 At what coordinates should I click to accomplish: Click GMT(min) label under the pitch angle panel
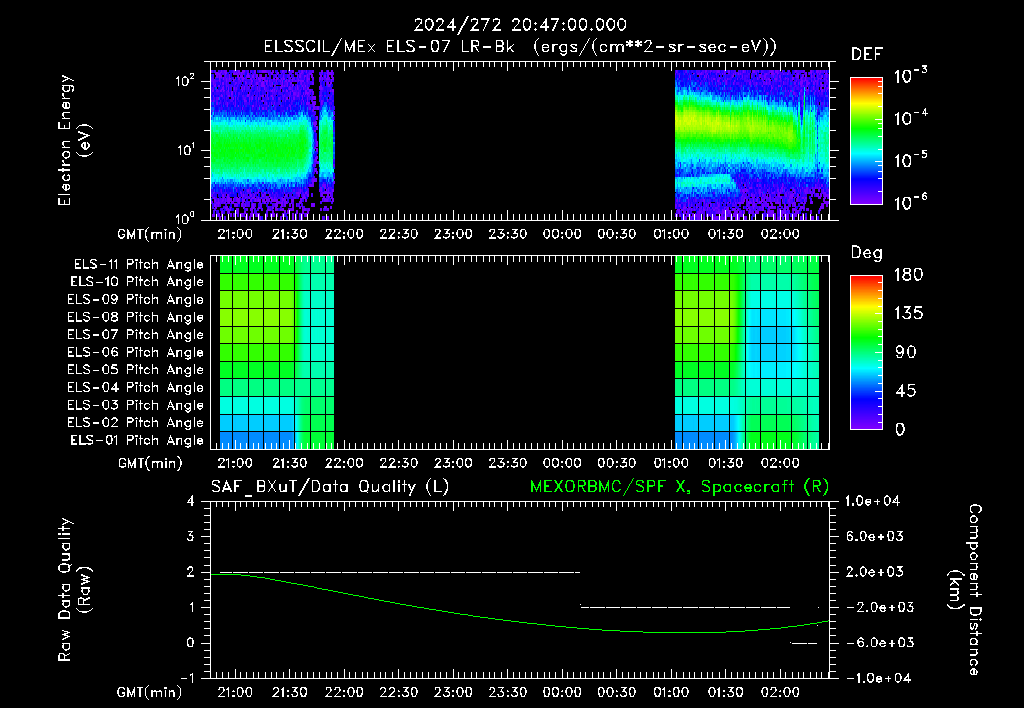[x=150, y=463]
